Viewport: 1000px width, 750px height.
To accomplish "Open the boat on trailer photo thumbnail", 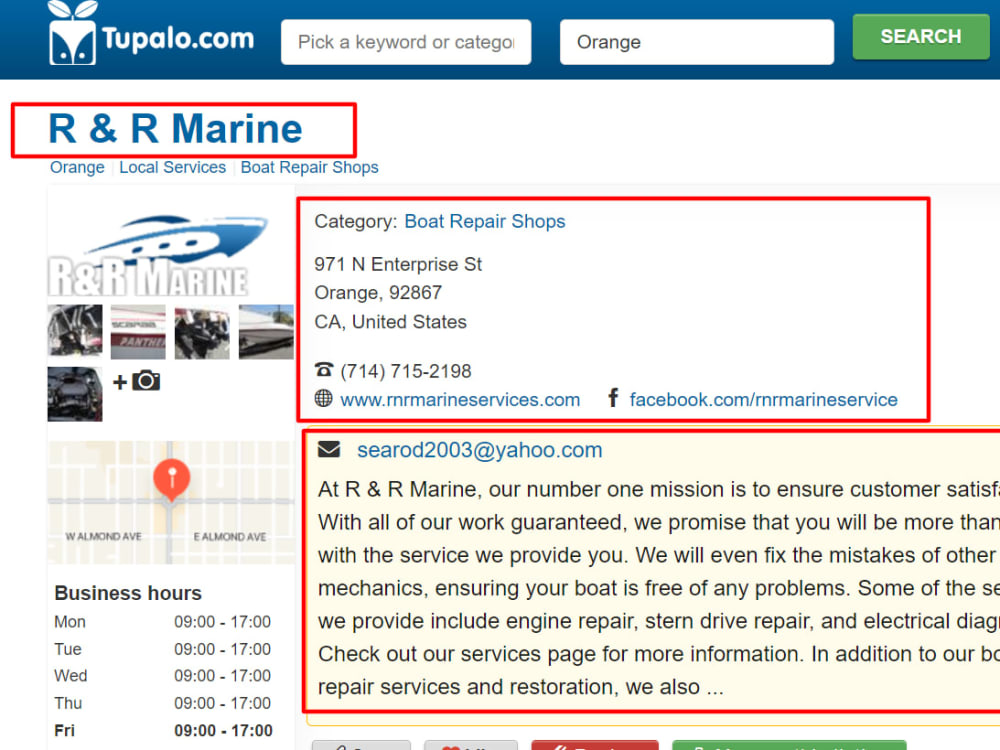I will 266,332.
